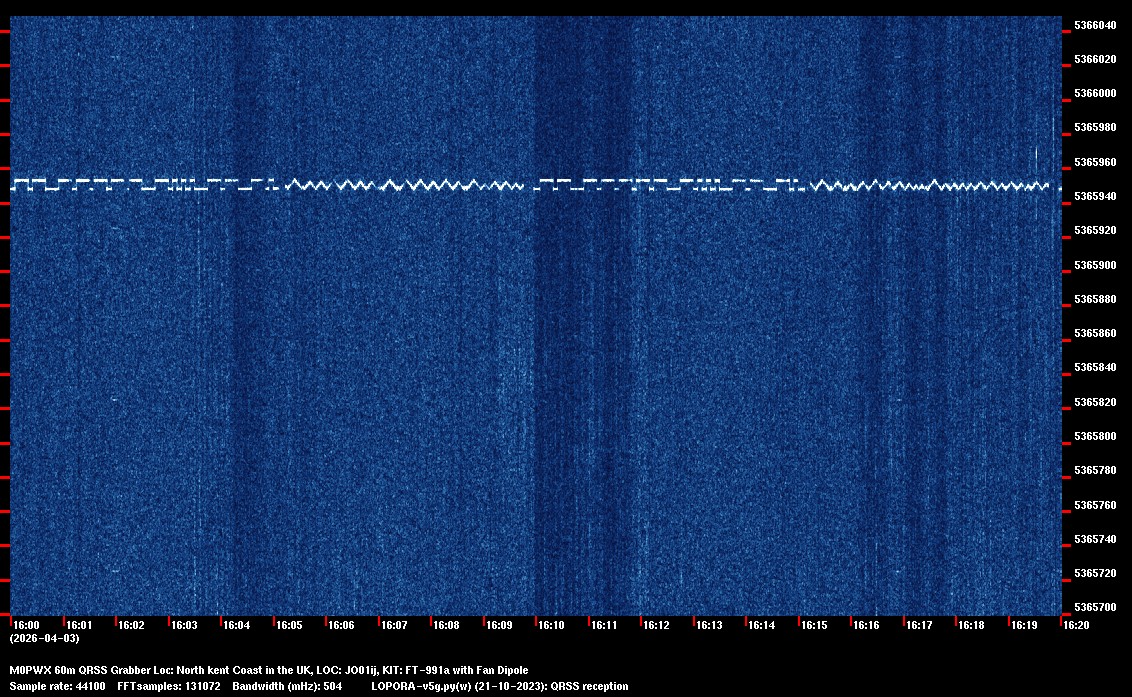Select the 5366000 frequency scale label
The height and width of the screenshot is (697, 1132).
[1095, 93]
